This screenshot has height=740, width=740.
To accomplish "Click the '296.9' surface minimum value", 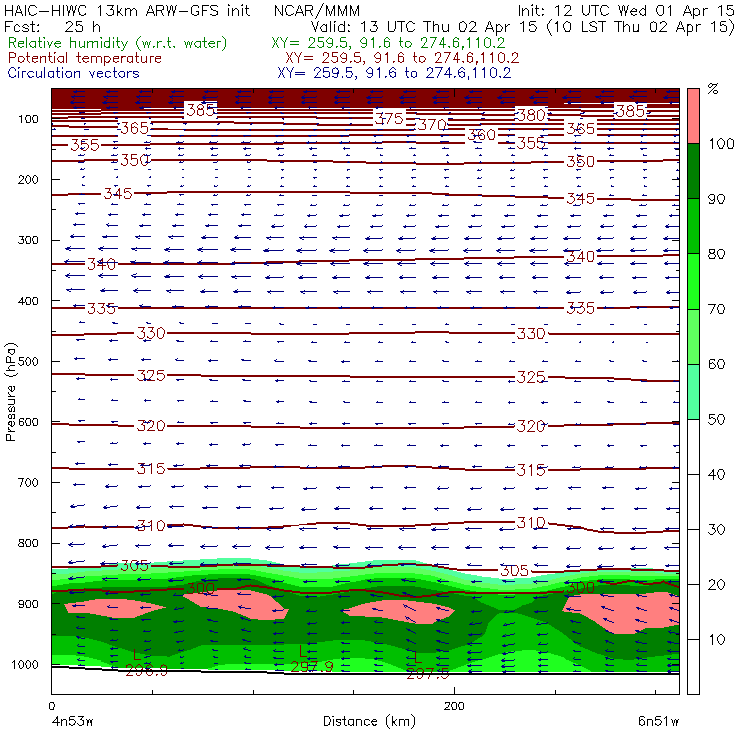I will [147, 671].
